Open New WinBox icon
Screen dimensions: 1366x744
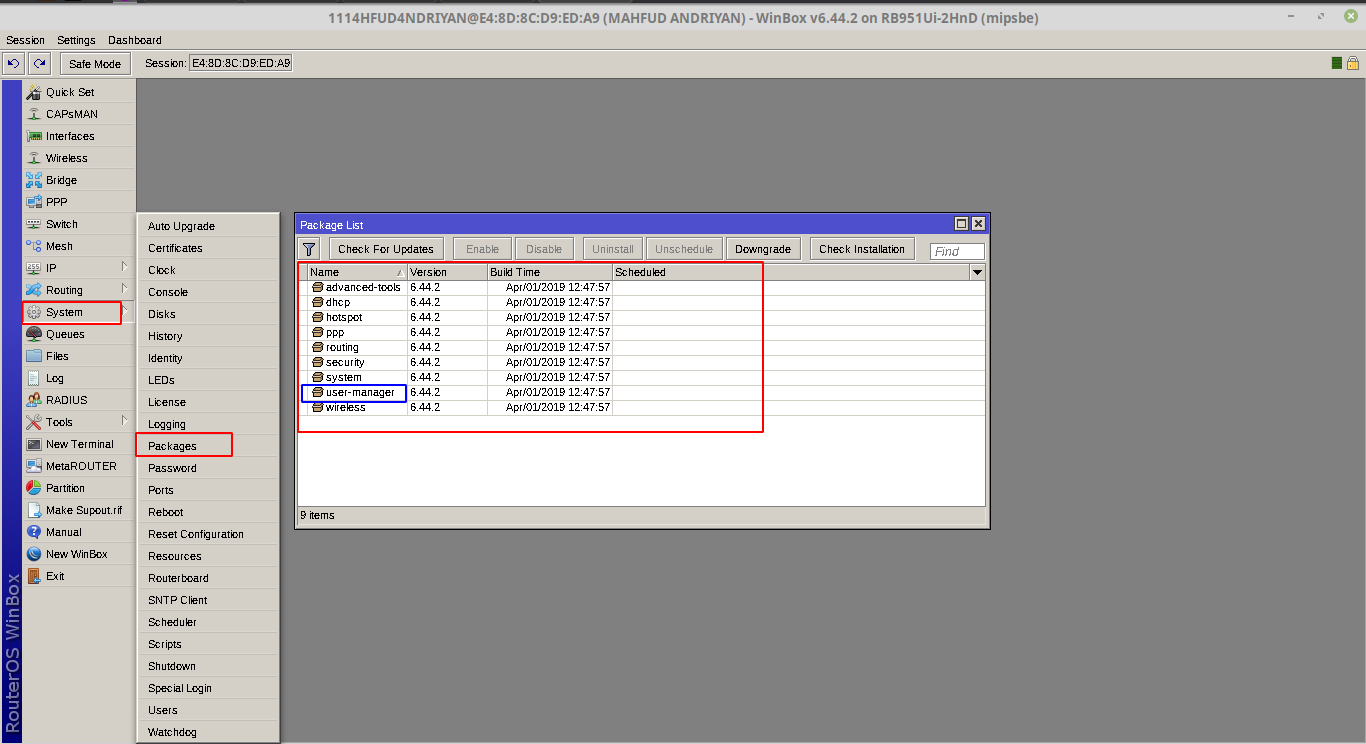pos(34,554)
